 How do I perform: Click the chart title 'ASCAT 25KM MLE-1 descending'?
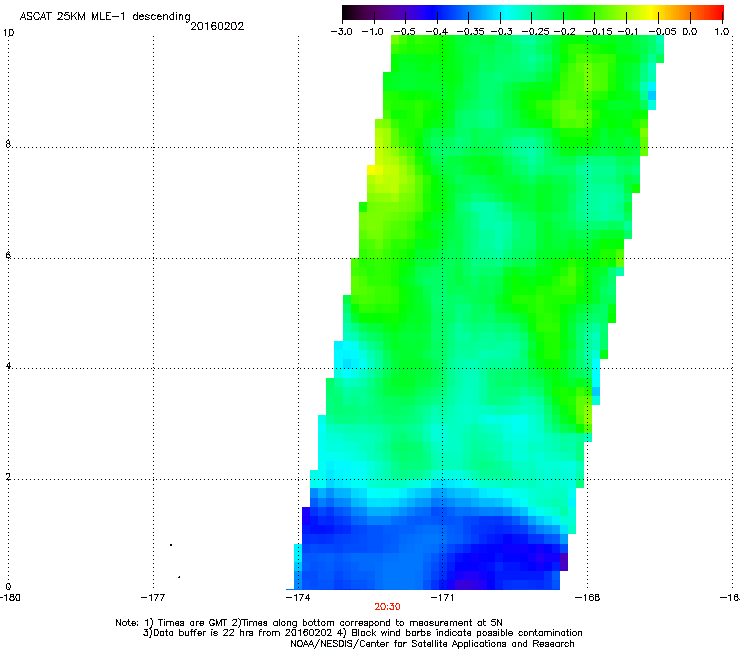click(105, 17)
